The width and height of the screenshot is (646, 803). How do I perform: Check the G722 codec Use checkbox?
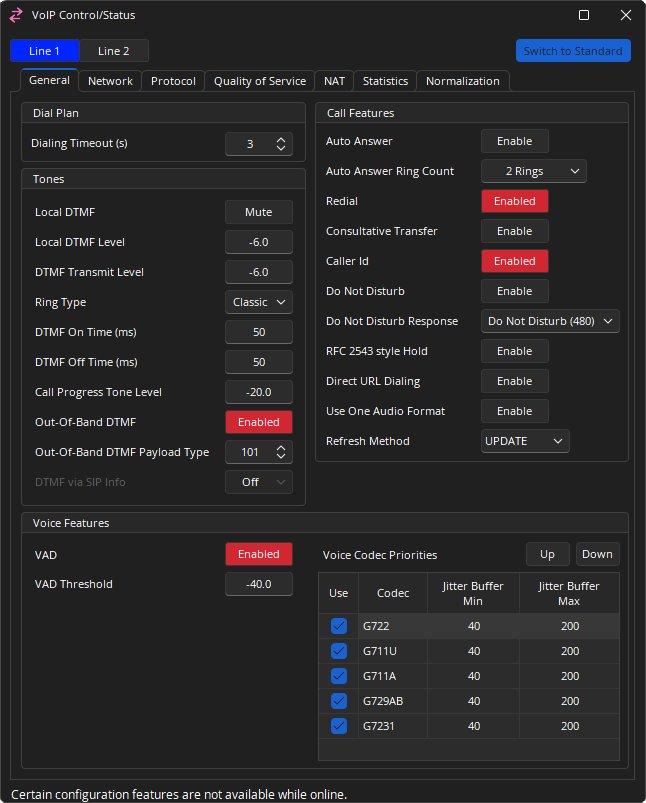(x=339, y=626)
